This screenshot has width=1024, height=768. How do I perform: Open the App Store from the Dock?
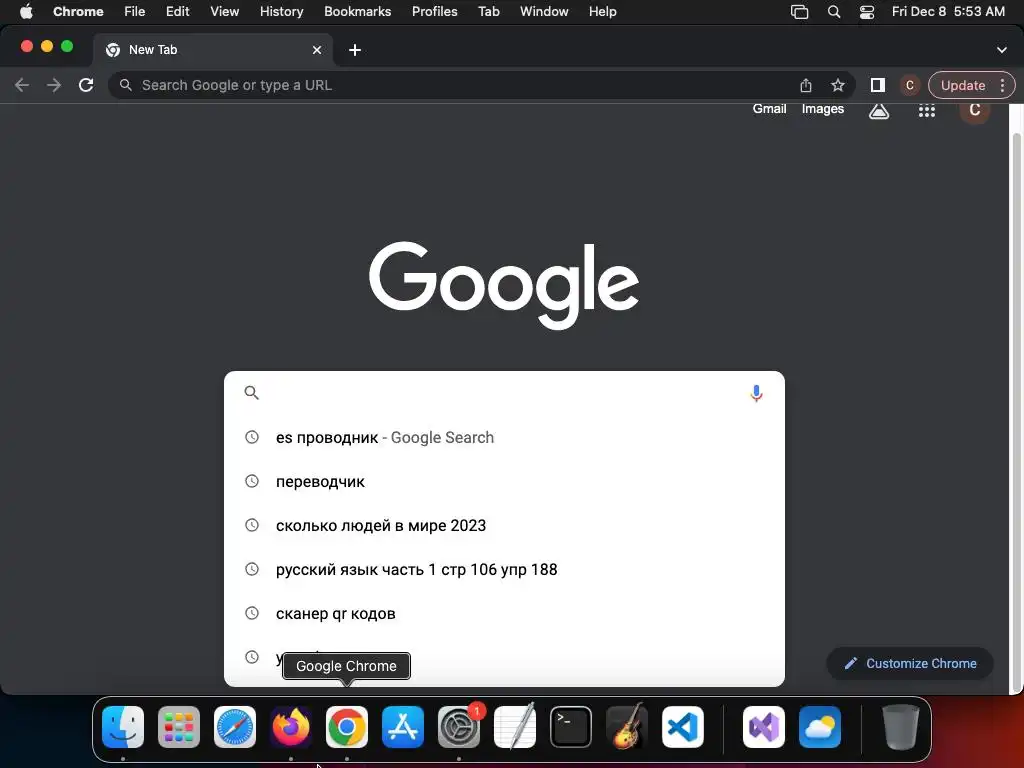[x=403, y=726]
